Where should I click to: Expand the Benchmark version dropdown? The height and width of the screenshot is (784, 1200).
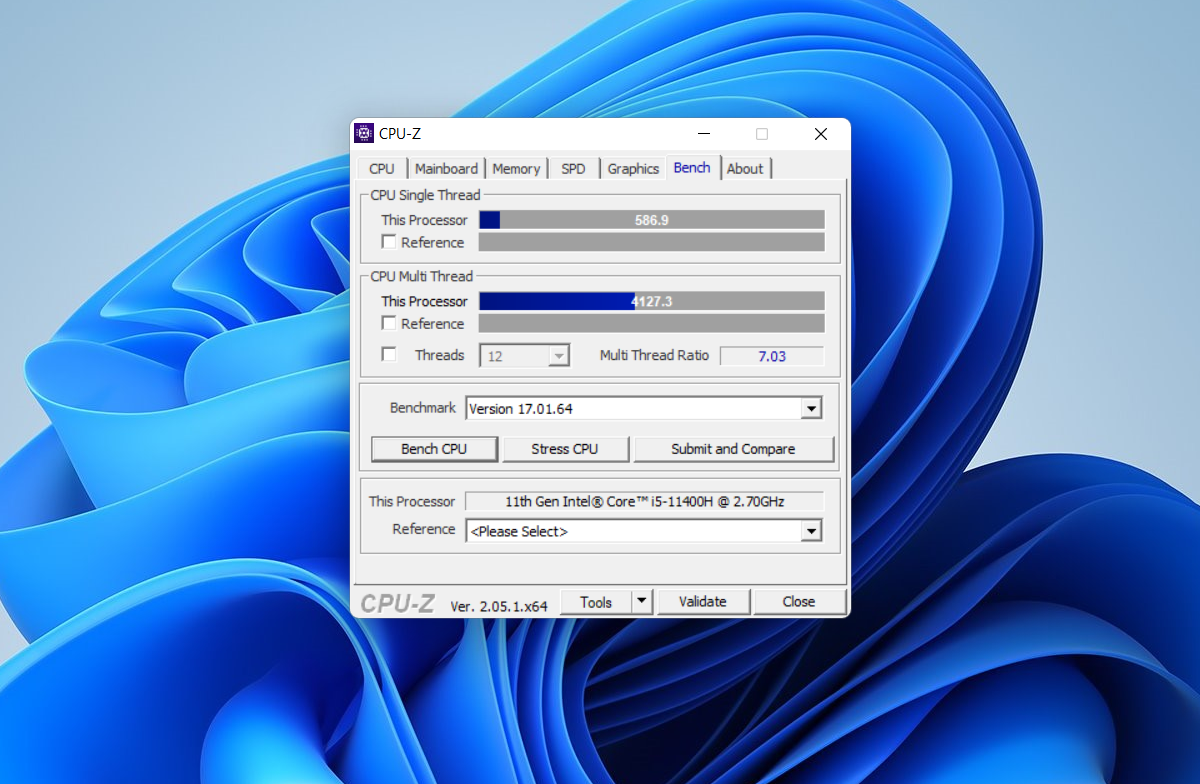(812, 409)
